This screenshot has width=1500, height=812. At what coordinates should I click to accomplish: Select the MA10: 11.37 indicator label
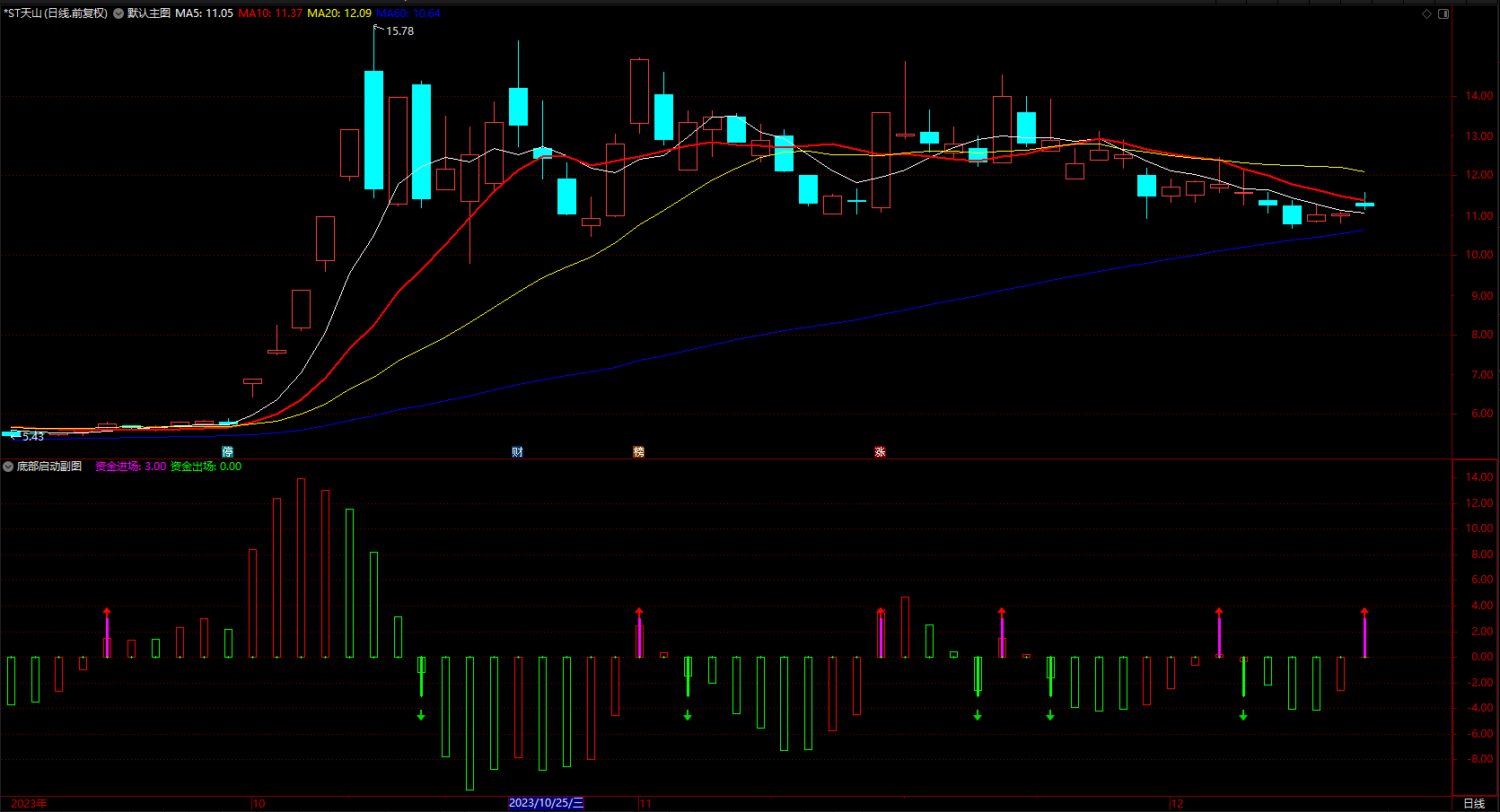tap(270, 13)
